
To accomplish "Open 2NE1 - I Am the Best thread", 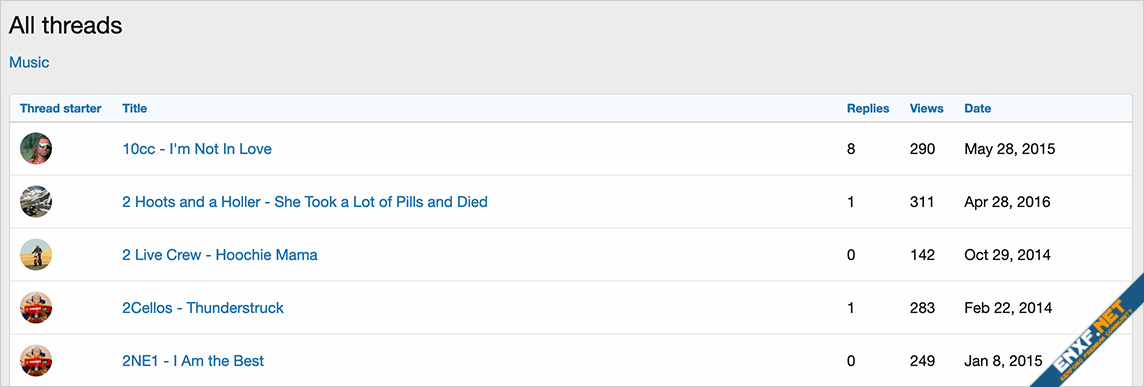I will pos(193,361).
